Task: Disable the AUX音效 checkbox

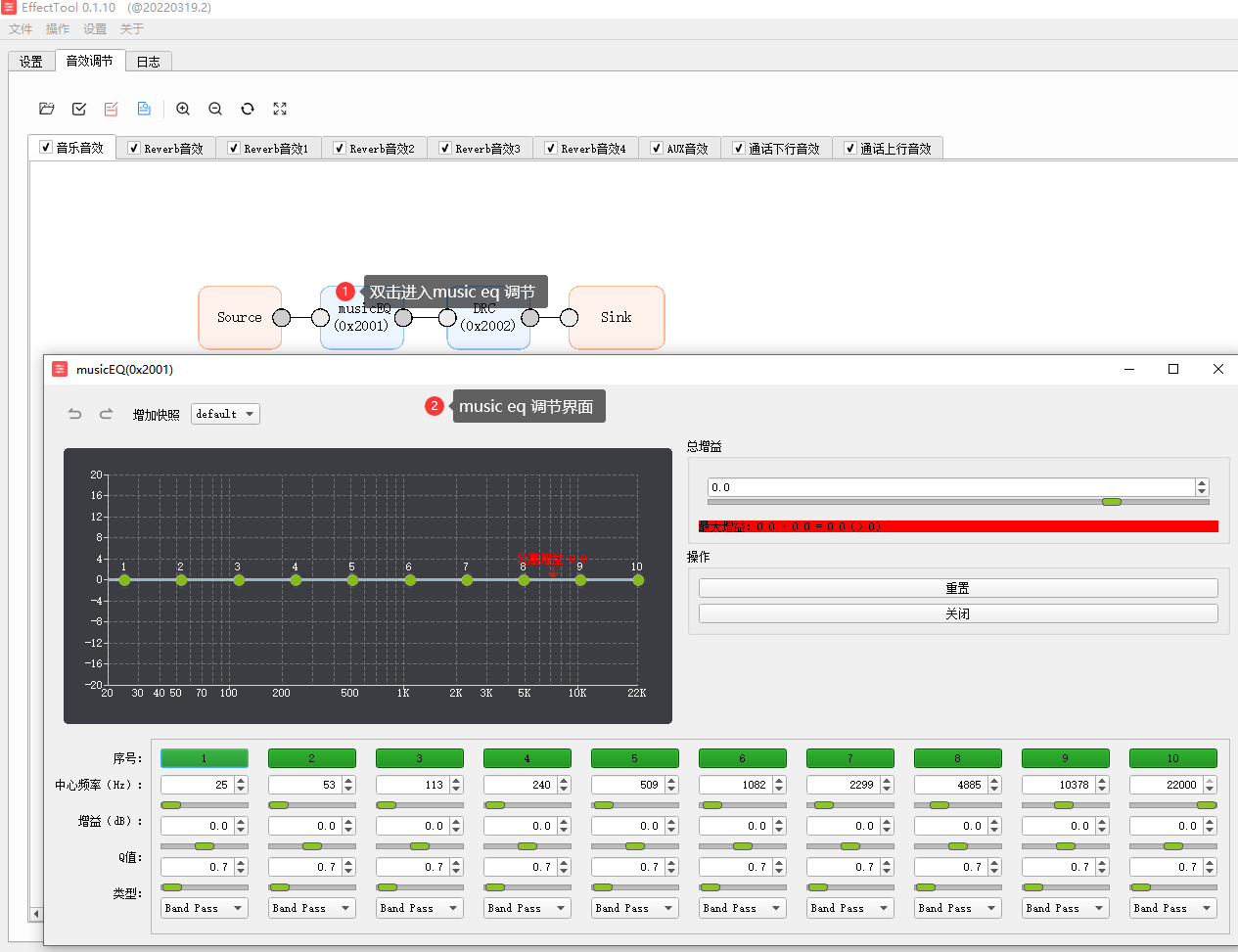Action: coord(657,149)
